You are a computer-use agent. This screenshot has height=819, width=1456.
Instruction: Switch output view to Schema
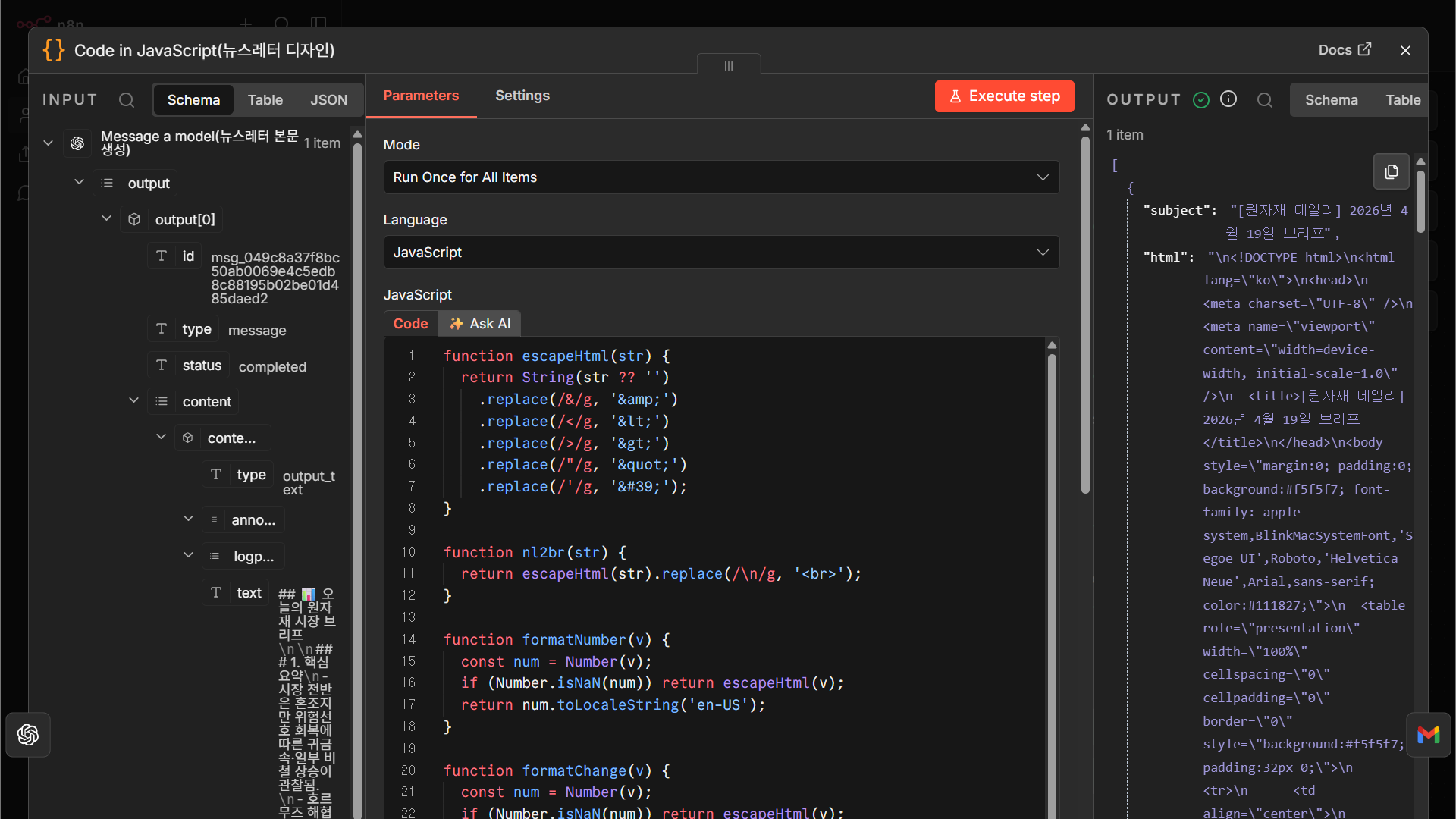[1331, 100]
